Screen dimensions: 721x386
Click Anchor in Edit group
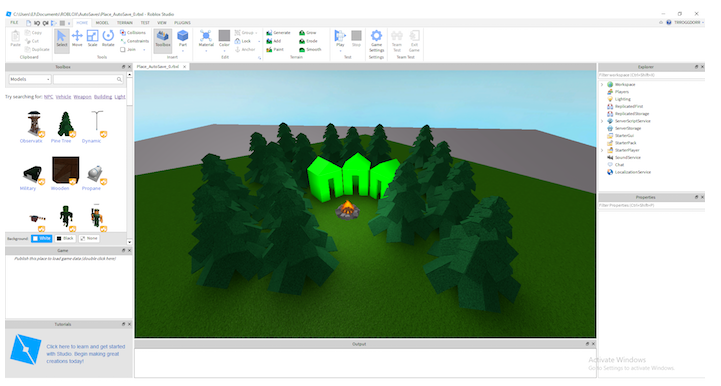[x=245, y=49]
